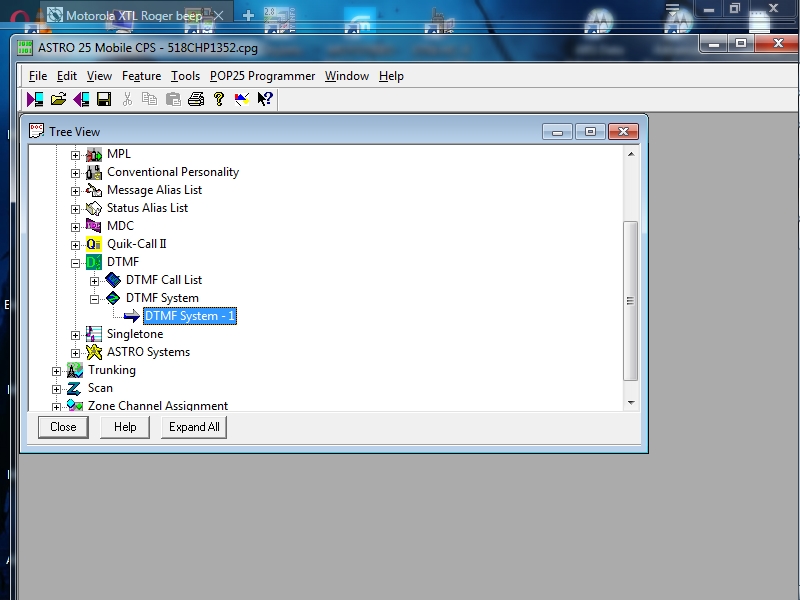Print using the printer toolbar icon
Screen dimensions: 800x600
coord(196,99)
